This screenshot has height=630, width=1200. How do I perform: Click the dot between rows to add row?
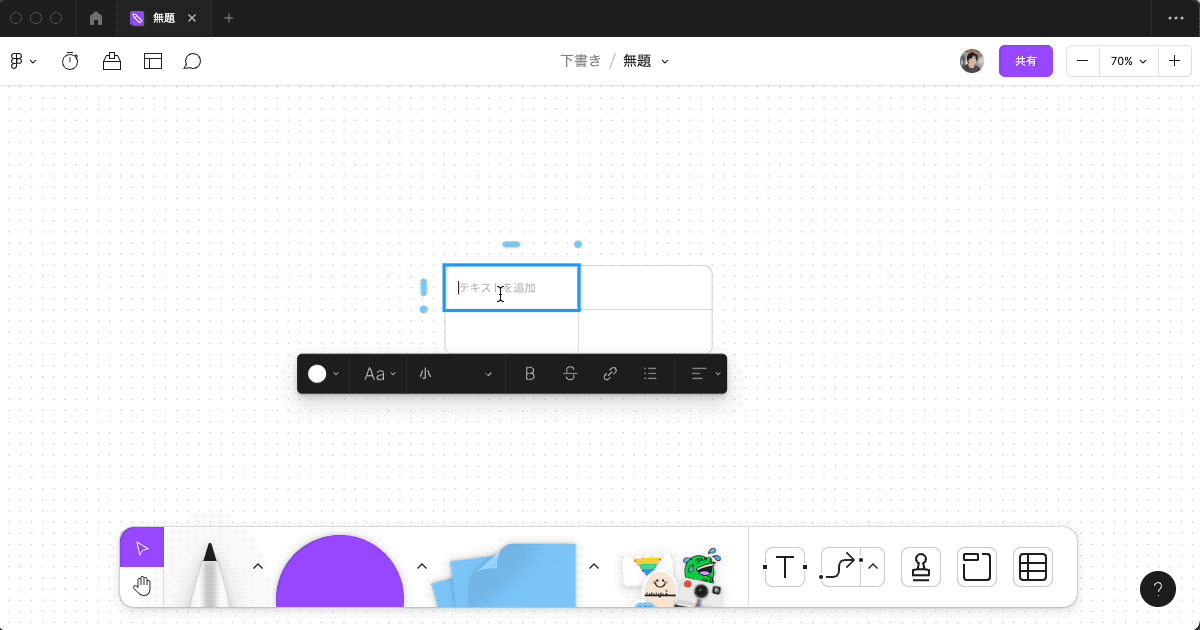424,310
